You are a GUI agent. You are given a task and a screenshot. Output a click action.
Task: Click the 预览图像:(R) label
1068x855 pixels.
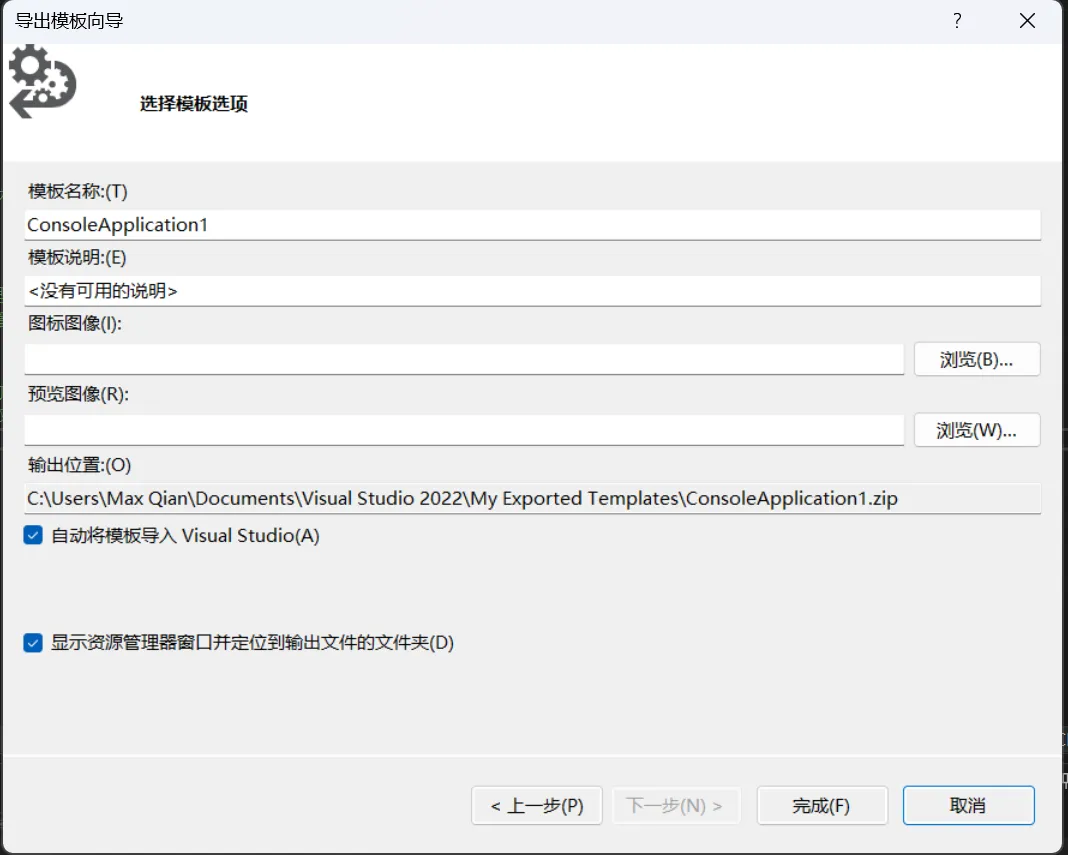tap(79, 394)
